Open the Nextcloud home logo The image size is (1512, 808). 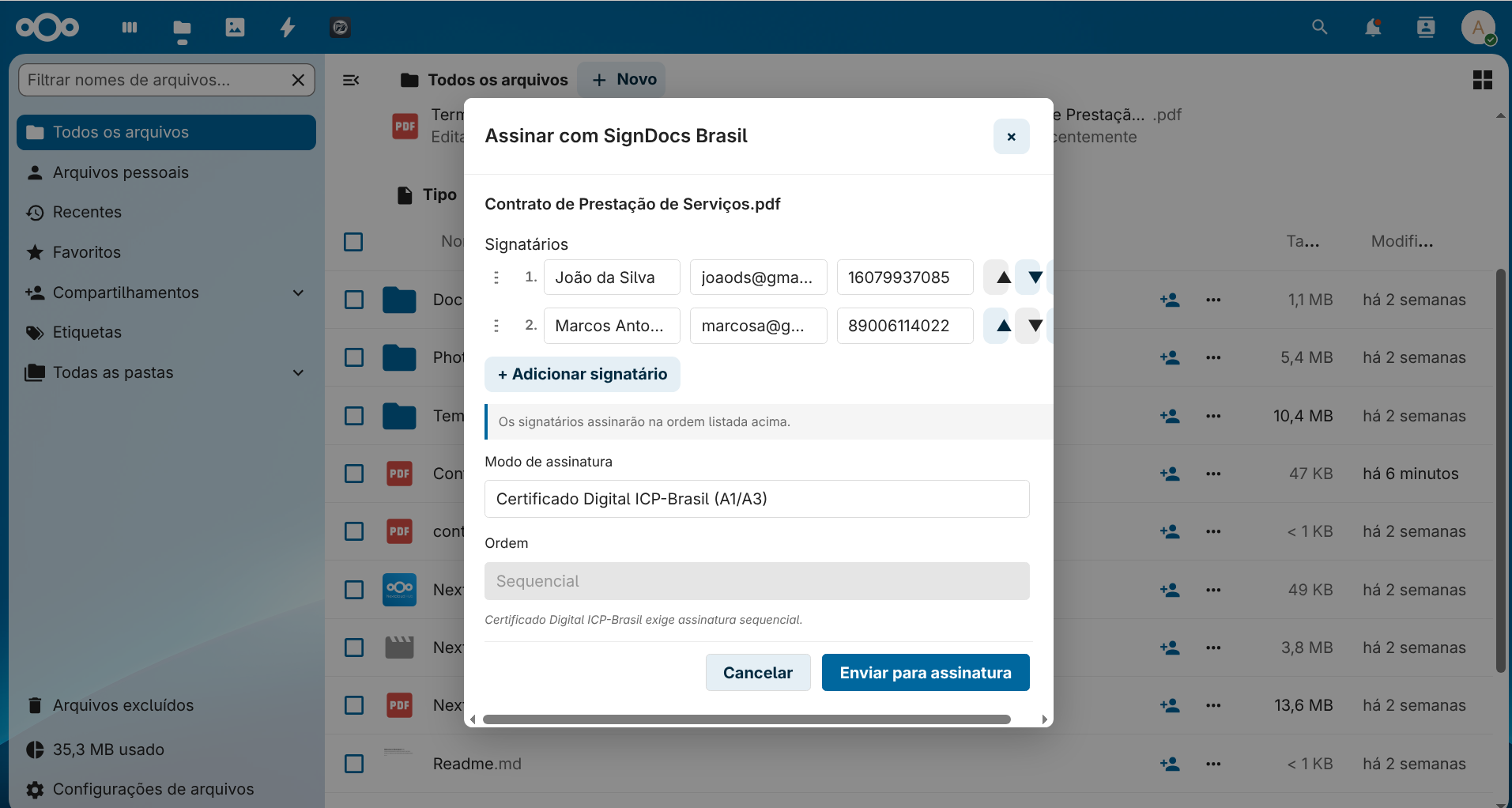coord(47,27)
